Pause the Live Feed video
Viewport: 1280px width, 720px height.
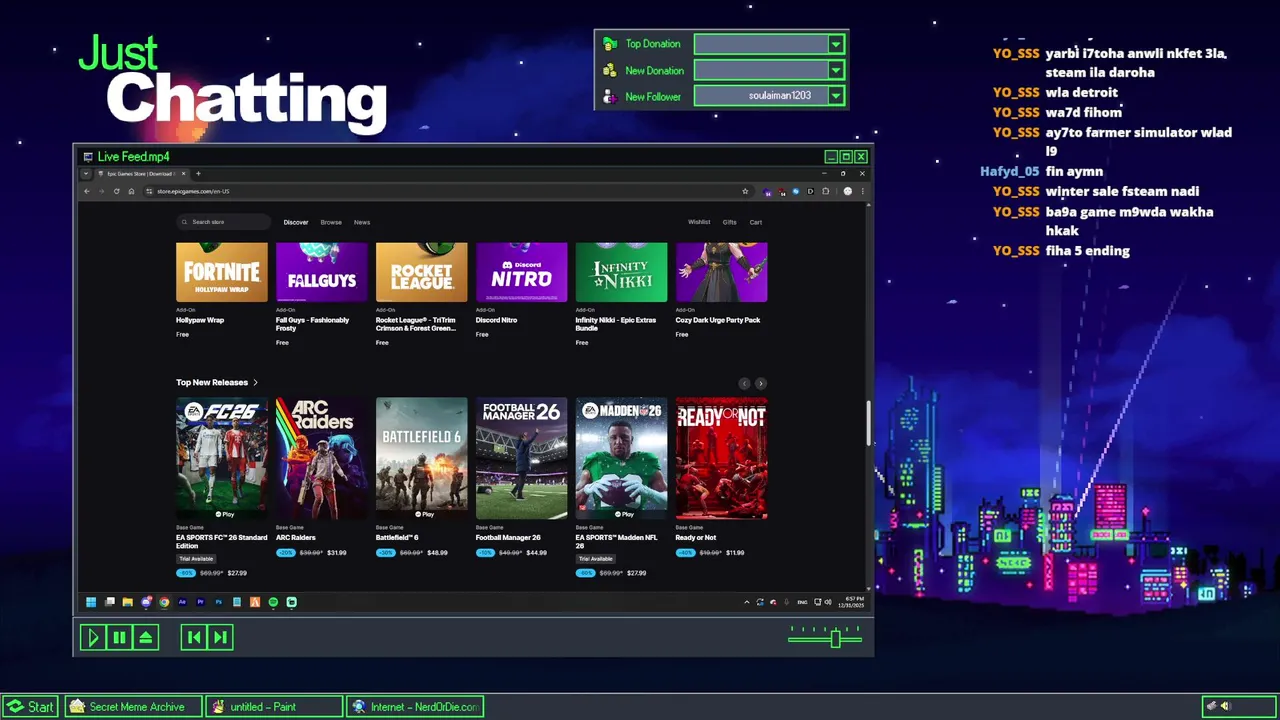coord(119,637)
